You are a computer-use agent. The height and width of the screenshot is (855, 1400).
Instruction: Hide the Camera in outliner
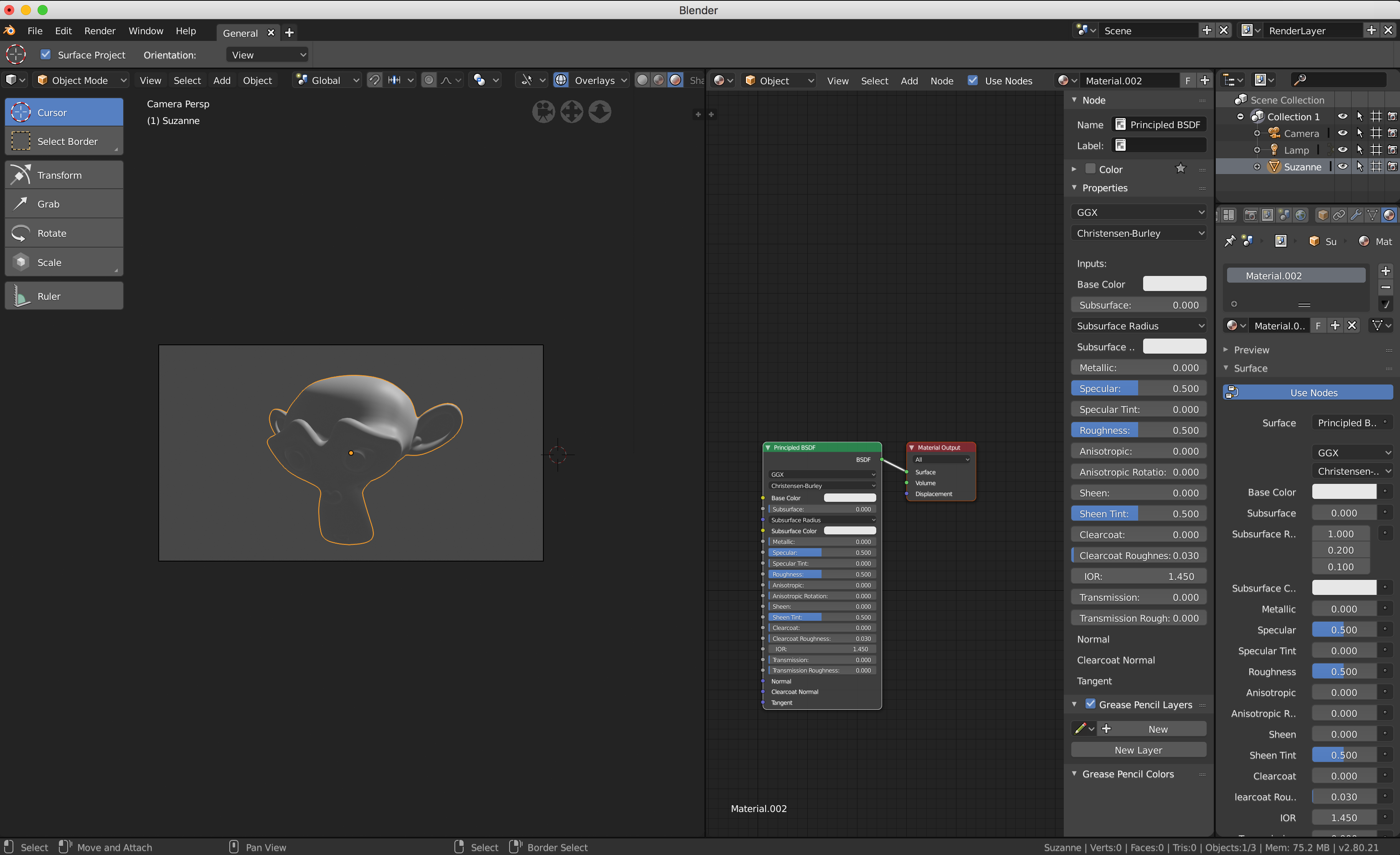point(1342,133)
